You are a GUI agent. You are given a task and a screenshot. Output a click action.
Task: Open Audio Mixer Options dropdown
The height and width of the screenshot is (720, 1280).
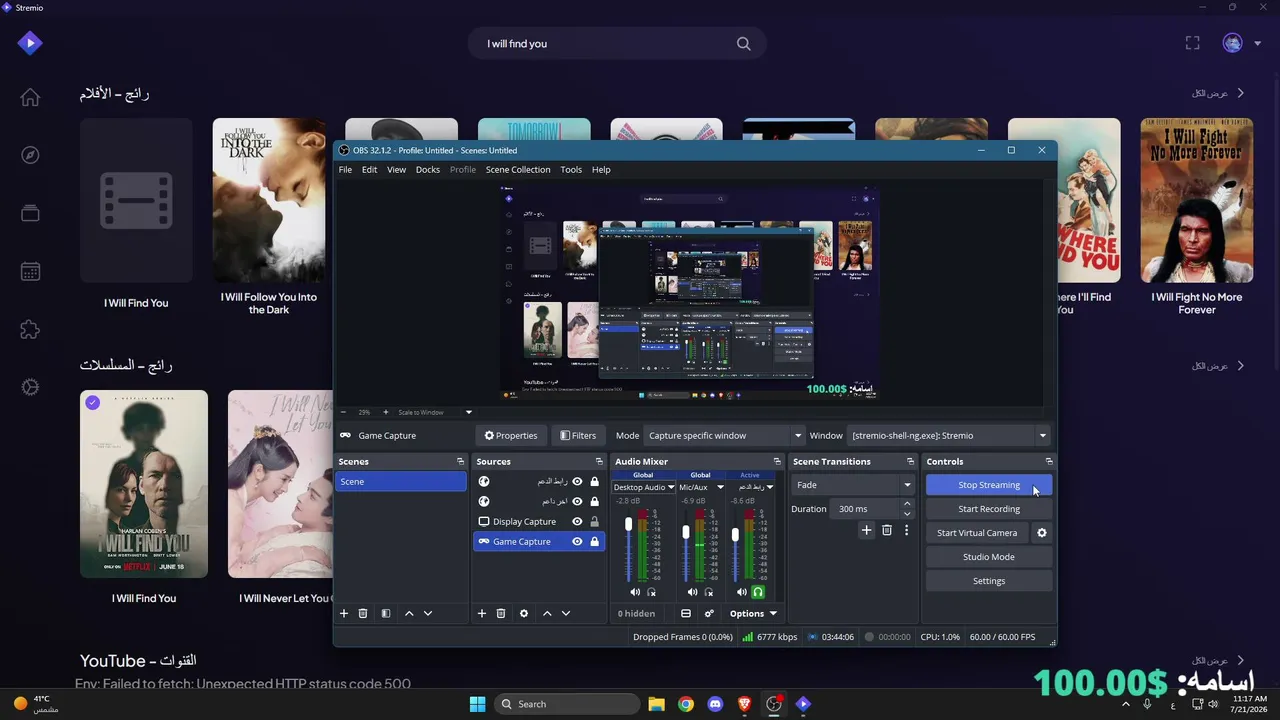point(753,613)
